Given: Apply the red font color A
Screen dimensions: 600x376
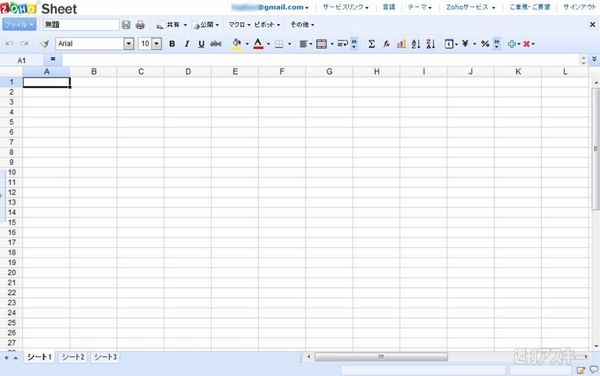Looking at the screenshot, I should [258, 44].
